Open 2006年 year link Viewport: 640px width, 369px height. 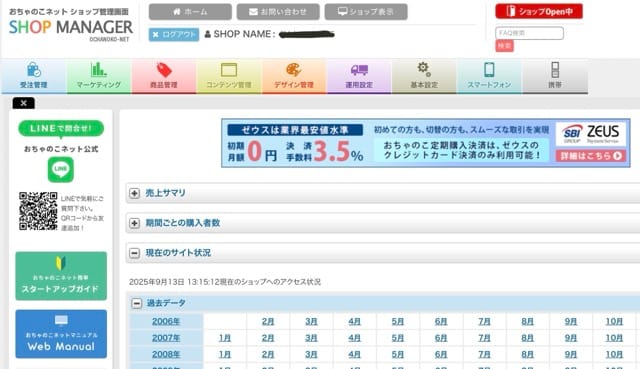click(x=166, y=322)
